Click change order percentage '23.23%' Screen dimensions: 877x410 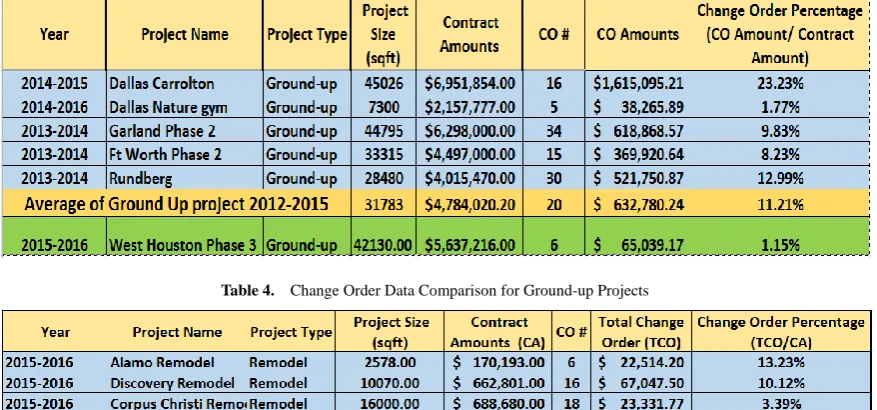click(780, 84)
